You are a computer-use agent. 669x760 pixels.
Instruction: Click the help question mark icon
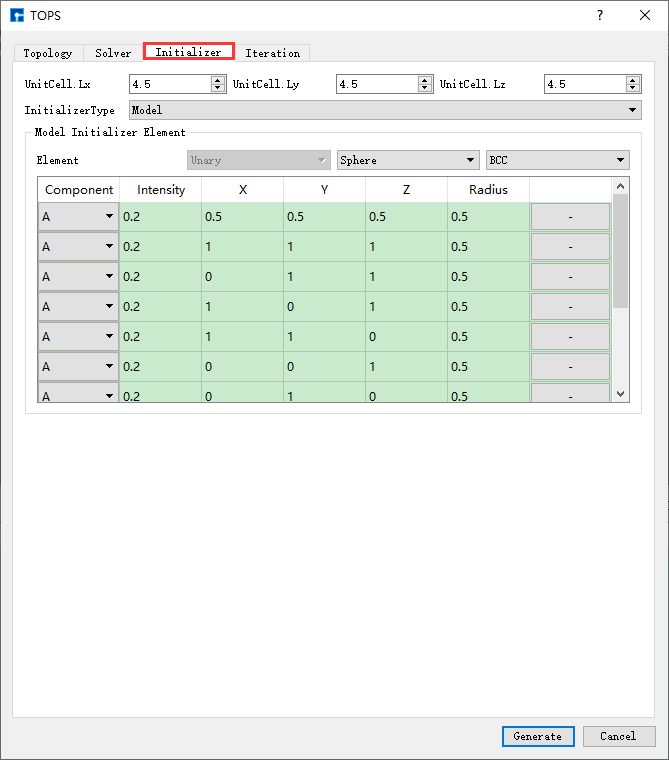(600, 15)
